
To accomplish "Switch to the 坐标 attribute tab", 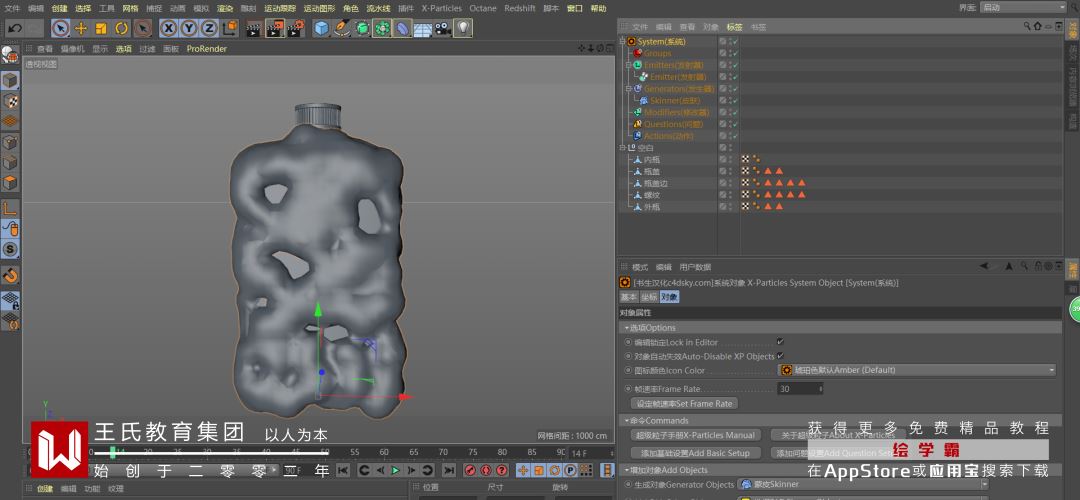I will (649, 297).
